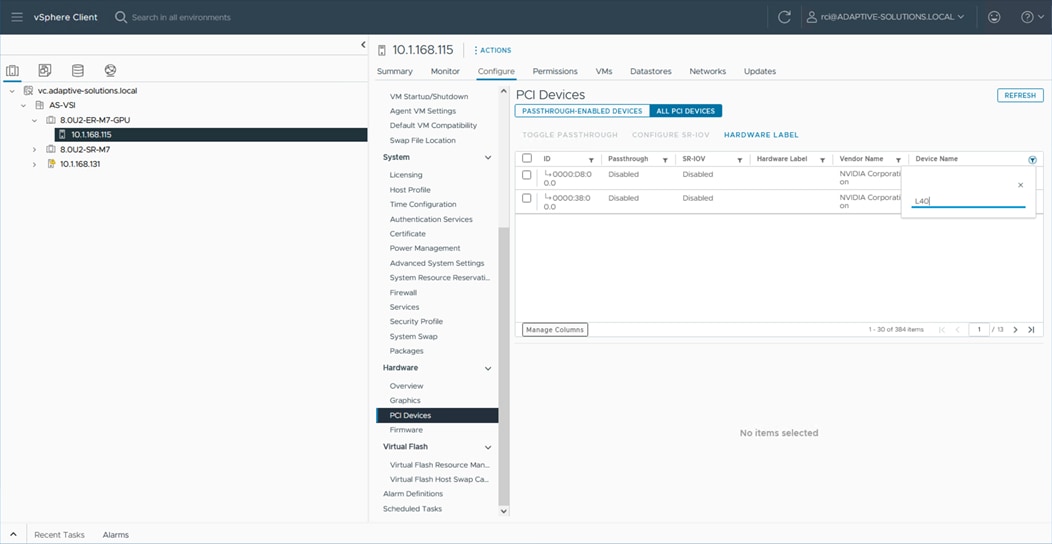Click the Manage Columns button
The width and height of the screenshot is (1052, 544).
point(554,329)
